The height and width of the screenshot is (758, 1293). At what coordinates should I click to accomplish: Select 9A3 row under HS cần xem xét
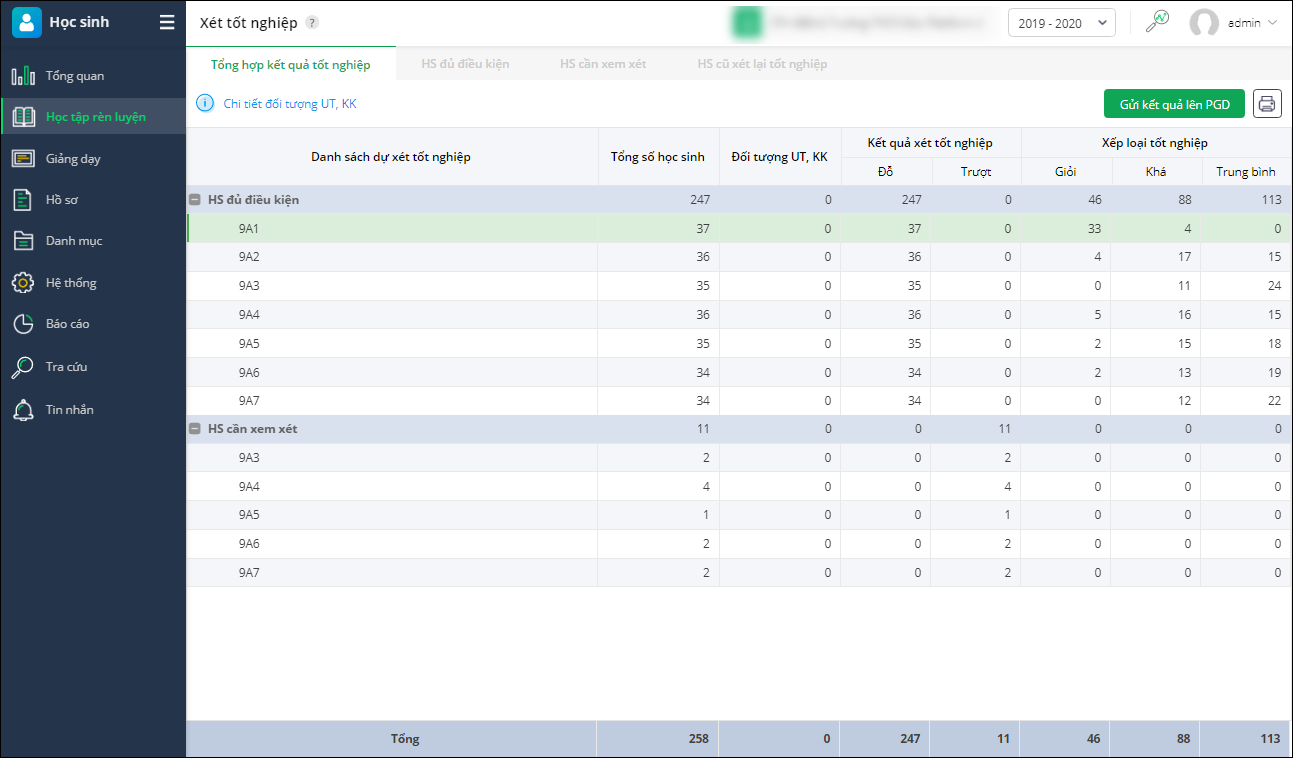739,458
